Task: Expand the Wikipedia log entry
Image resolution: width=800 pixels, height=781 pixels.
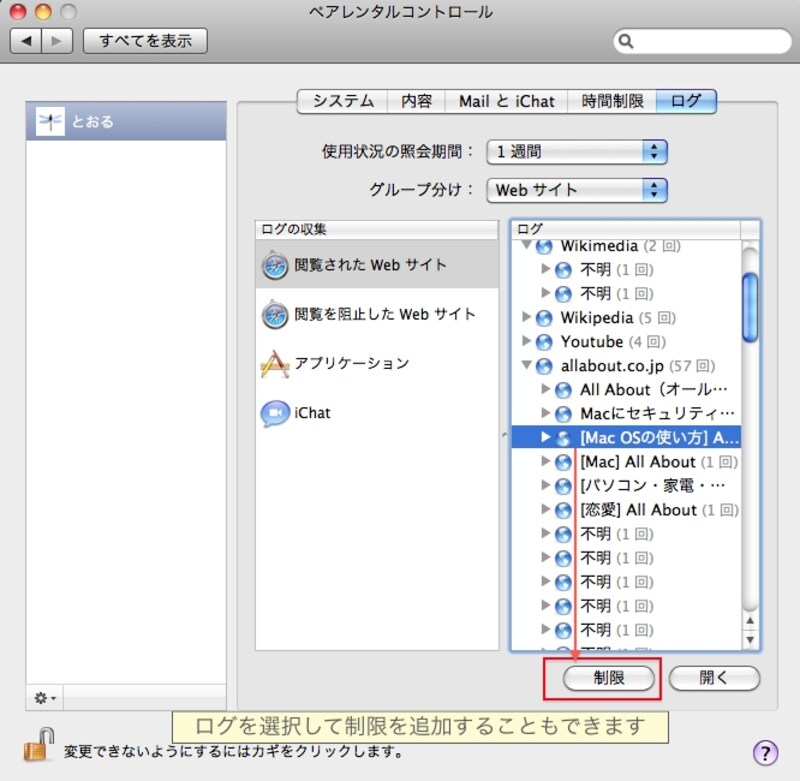Action: click(527, 318)
